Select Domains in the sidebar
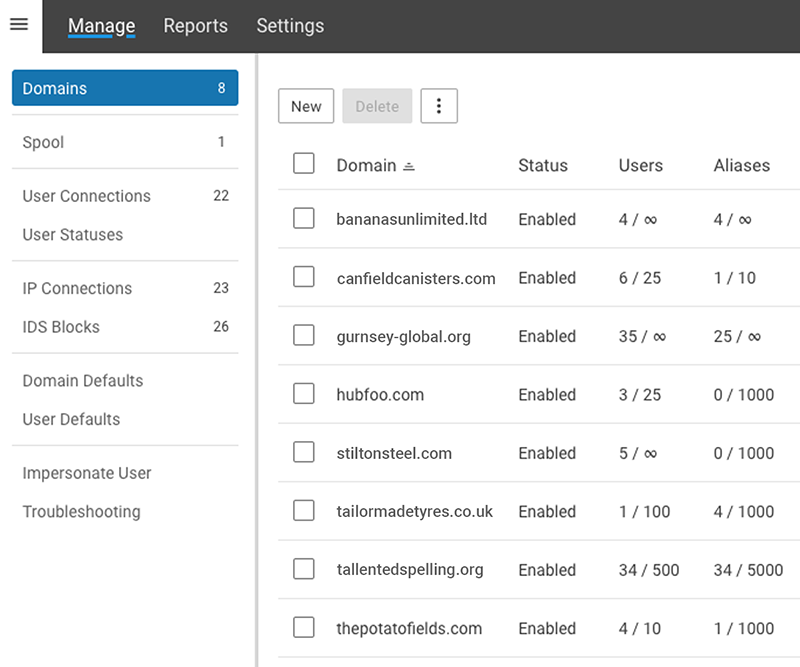Image resolution: width=800 pixels, height=667 pixels. click(x=125, y=88)
